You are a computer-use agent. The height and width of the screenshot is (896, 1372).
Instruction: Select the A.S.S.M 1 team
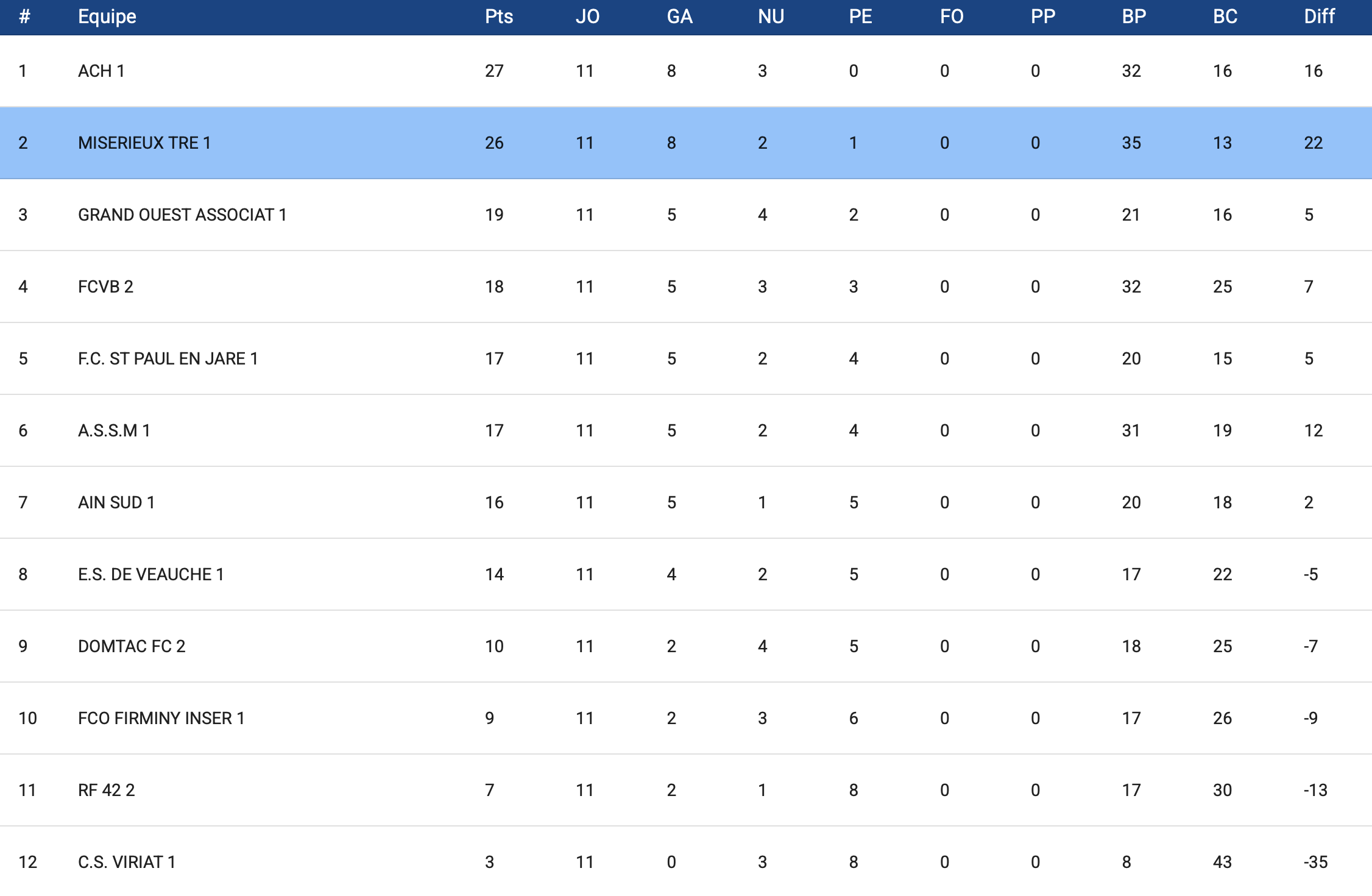pos(114,431)
